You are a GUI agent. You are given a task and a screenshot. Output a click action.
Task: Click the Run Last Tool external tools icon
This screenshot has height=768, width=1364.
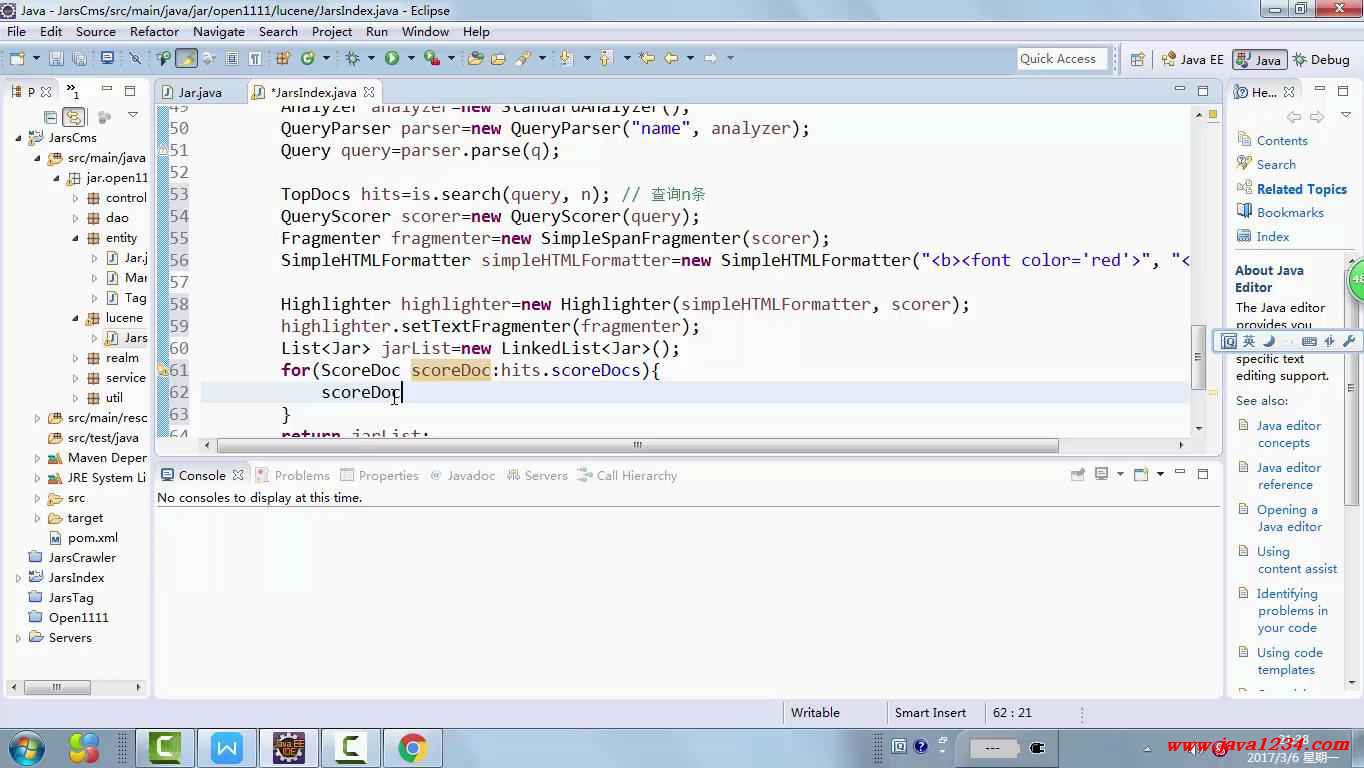pos(432,58)
